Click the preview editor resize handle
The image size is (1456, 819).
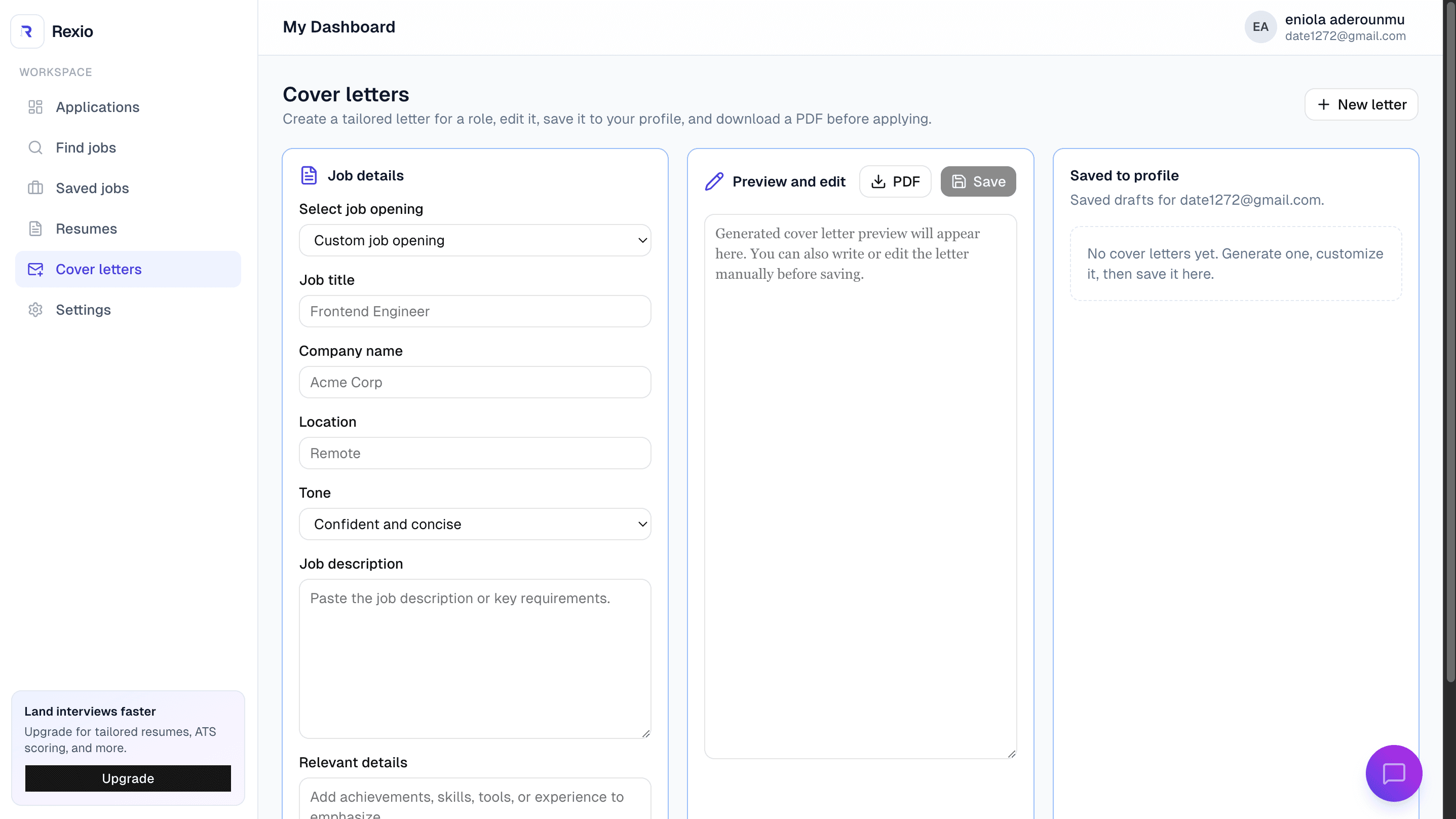tap(1011, 754)
